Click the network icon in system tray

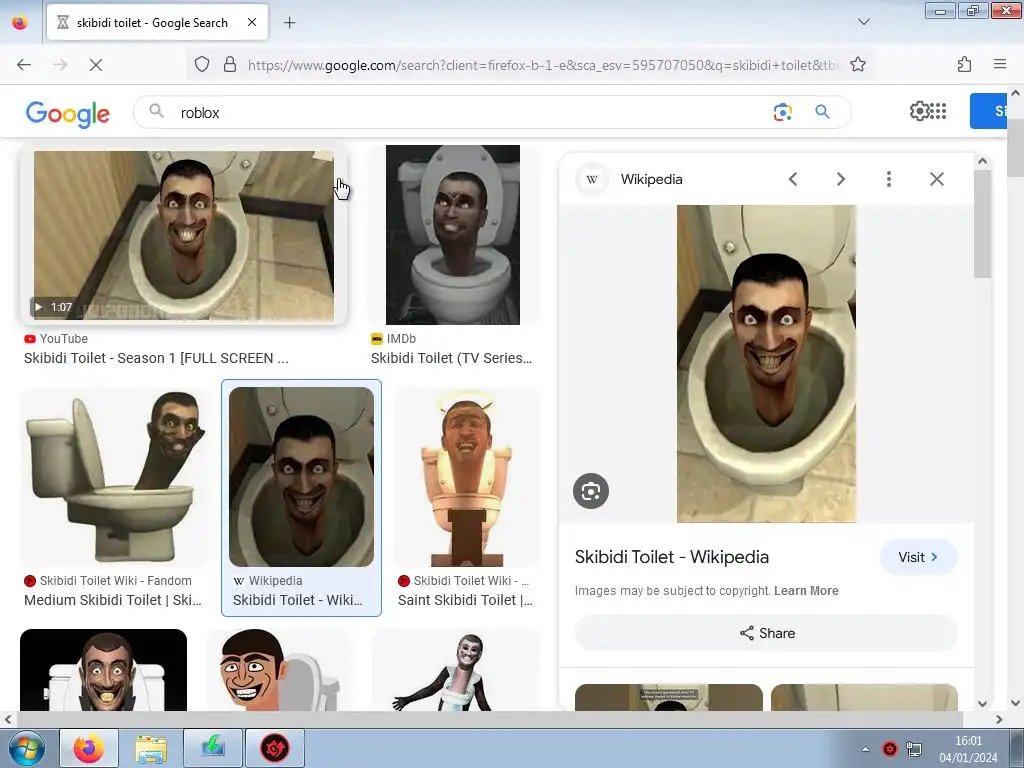coord(914,749)
